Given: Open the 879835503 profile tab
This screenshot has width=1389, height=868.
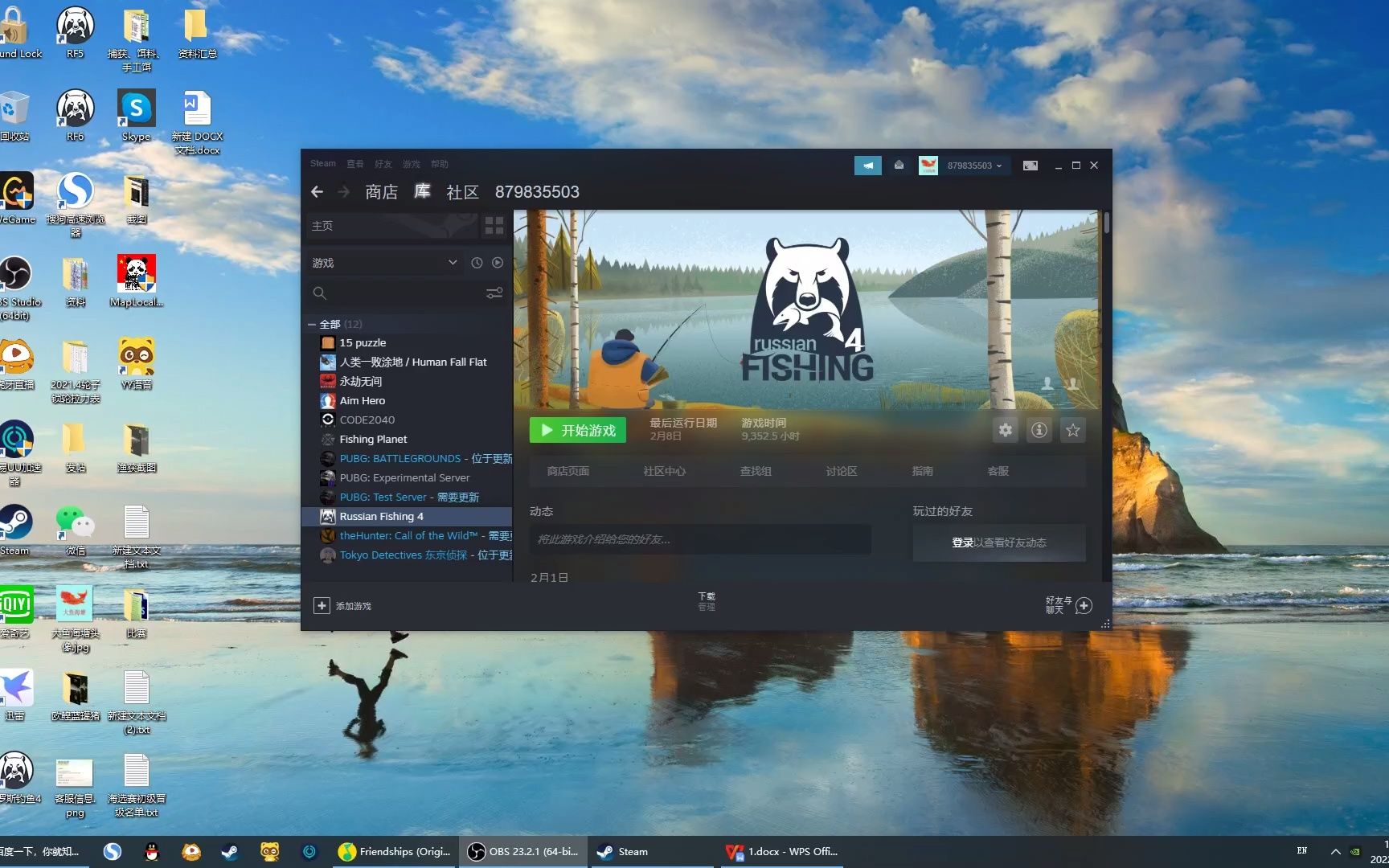Looking at the screenshot, I should [x=537, y=192].
